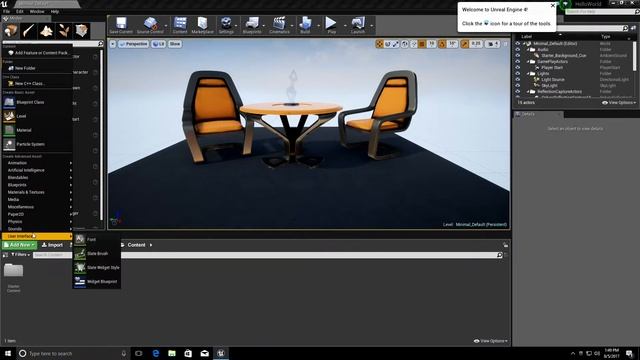
Task: Click the green Add New button
Action: coord(19,245)
